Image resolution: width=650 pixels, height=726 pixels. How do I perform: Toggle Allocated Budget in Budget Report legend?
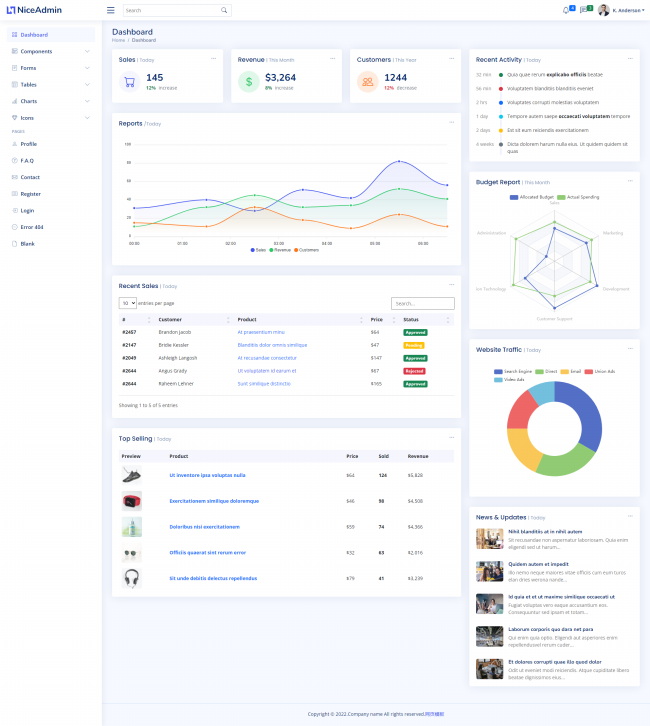530,197
